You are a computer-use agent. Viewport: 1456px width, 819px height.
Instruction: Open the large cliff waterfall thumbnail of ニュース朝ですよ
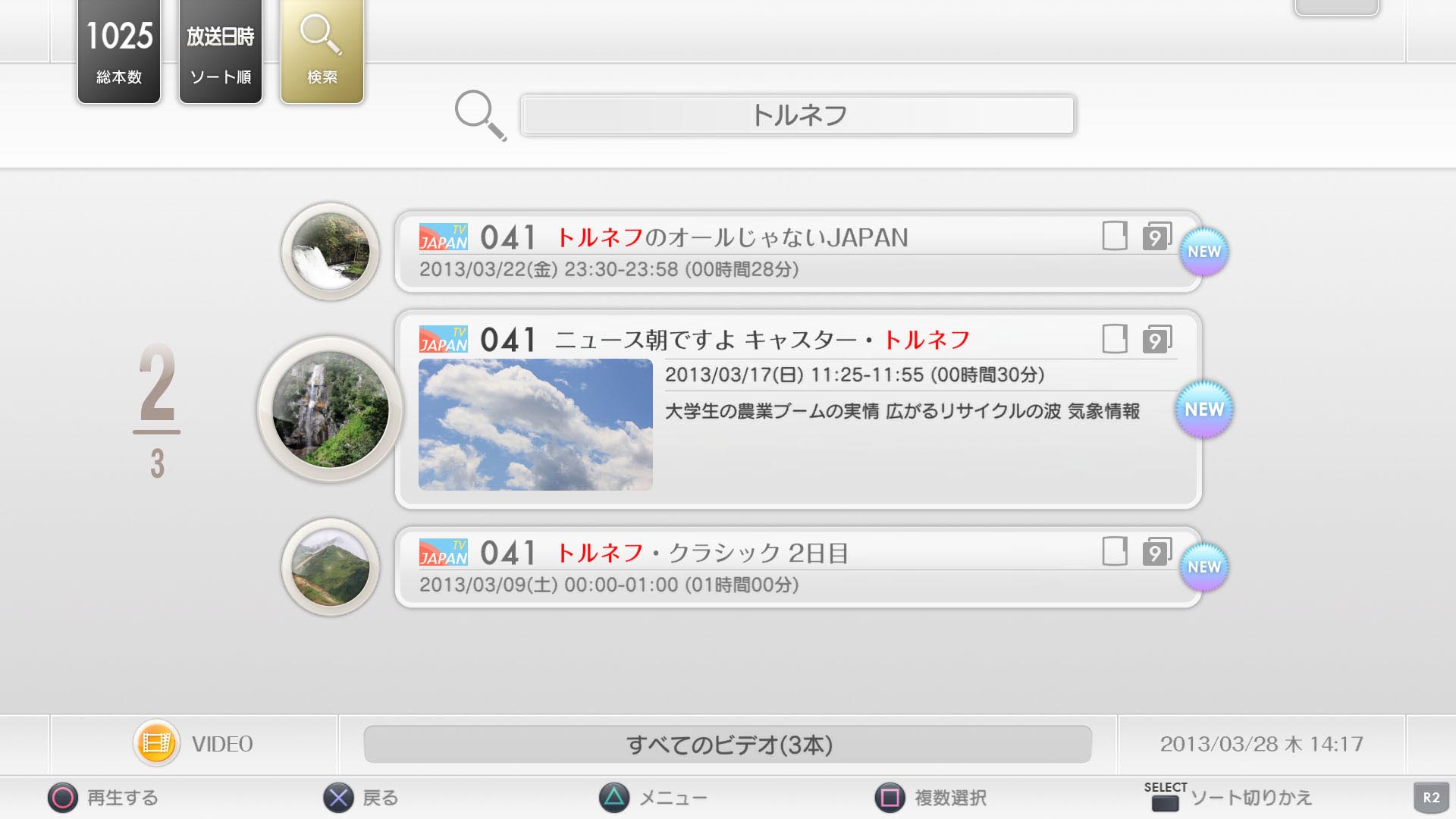click(331, 409)
